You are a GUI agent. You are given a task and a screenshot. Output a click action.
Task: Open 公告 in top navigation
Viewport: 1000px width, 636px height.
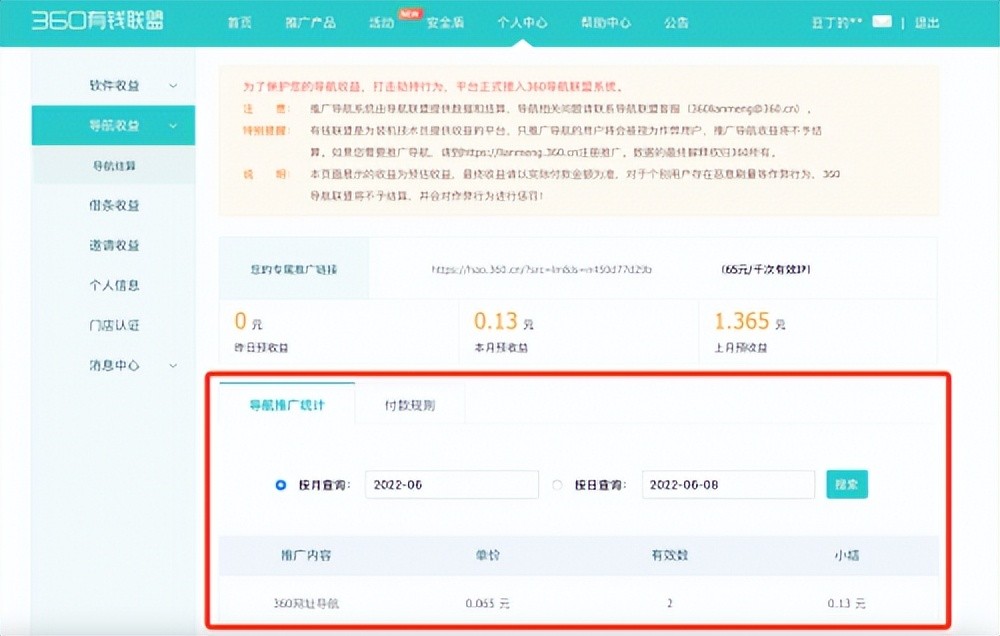point(676,22)
